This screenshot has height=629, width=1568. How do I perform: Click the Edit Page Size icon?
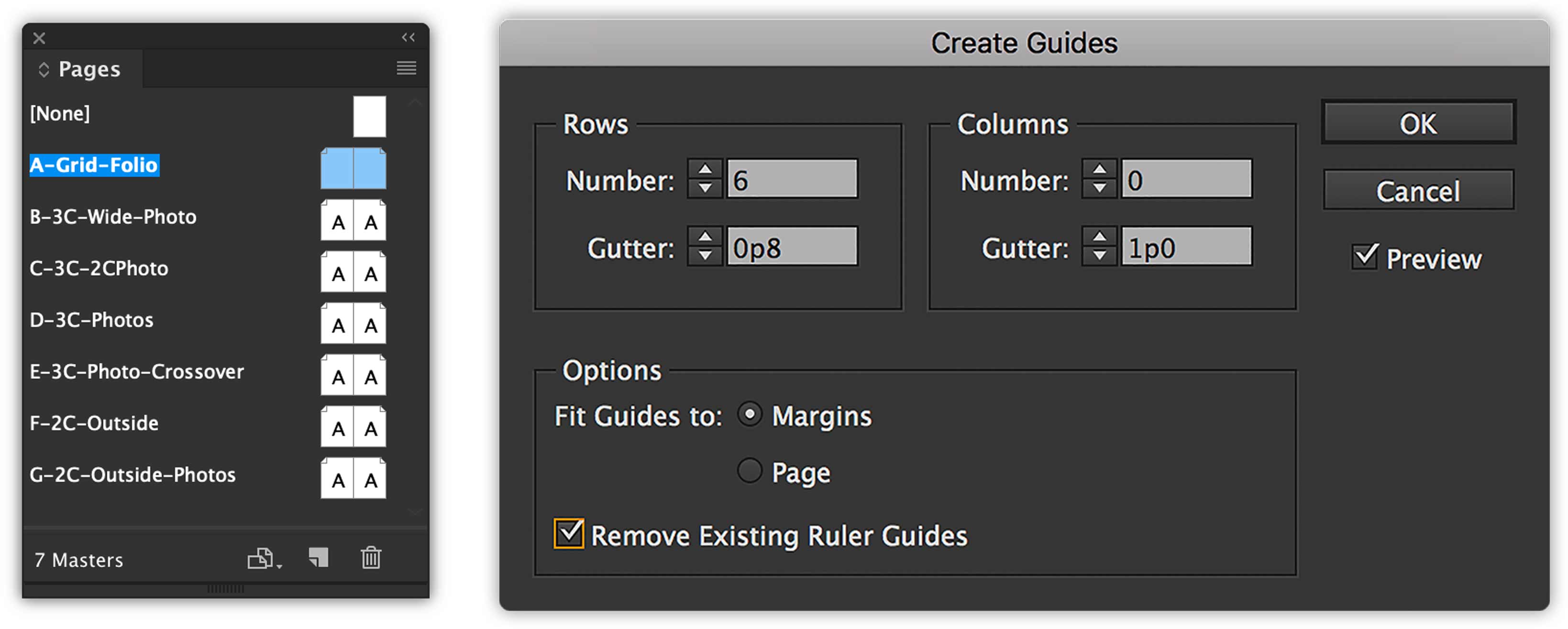(264, 558)
